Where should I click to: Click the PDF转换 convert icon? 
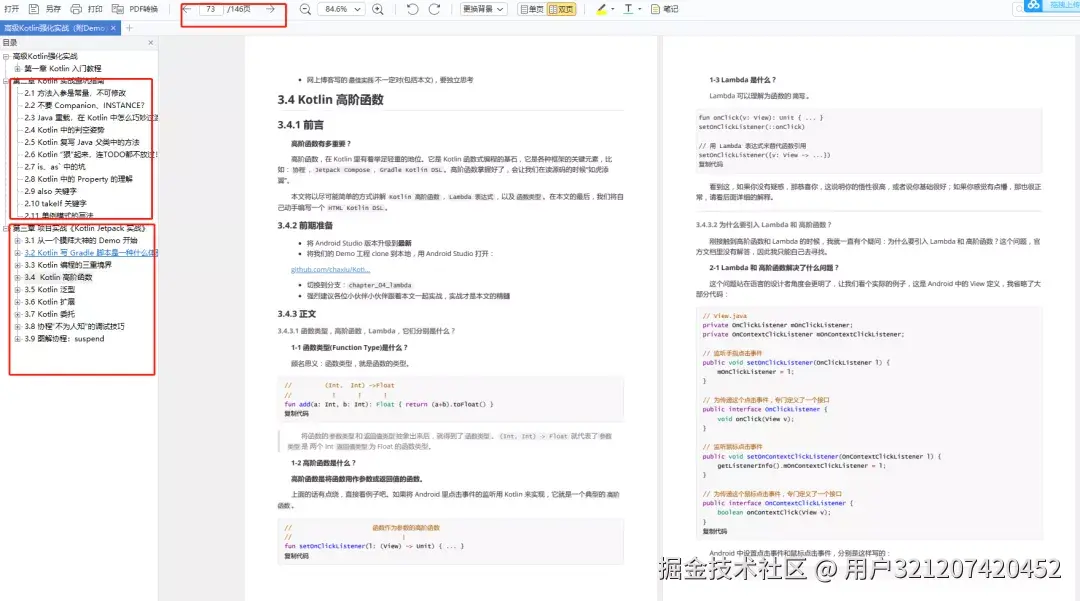click(x=118, y=9)
